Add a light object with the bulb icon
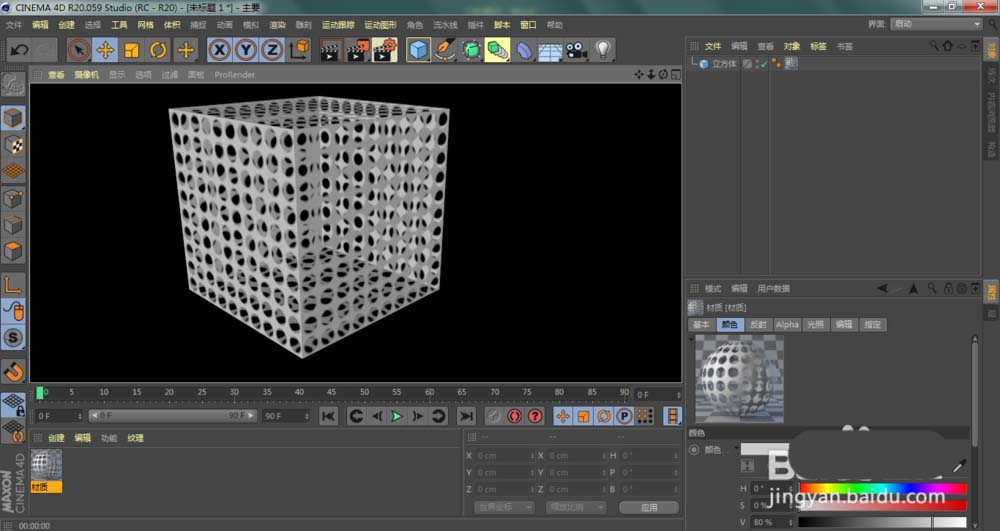The width and height of the screenshot is (1000, 531). coord(603,49)
